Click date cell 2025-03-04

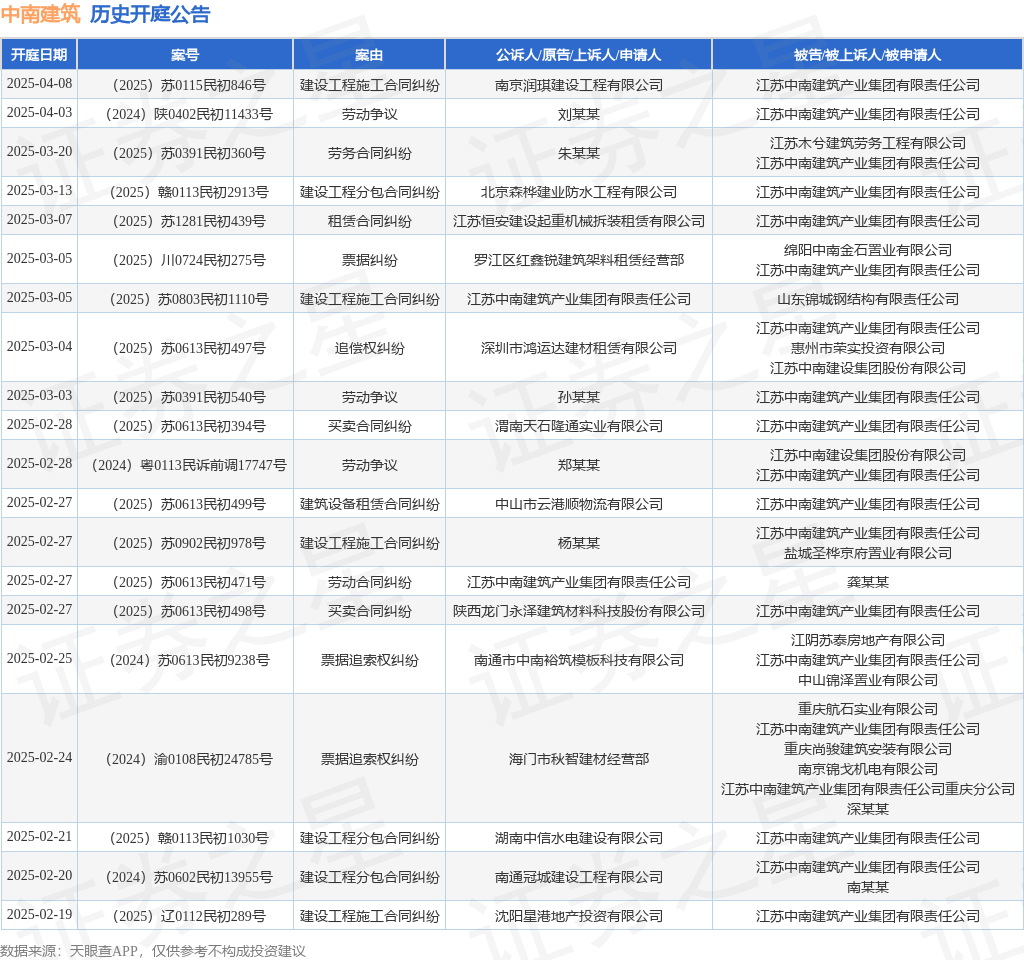39,346
